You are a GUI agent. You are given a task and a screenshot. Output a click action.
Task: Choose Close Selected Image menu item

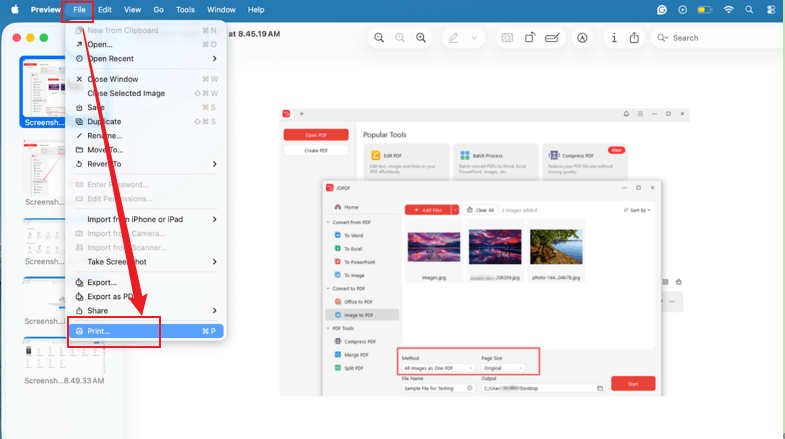coord(146,93)
